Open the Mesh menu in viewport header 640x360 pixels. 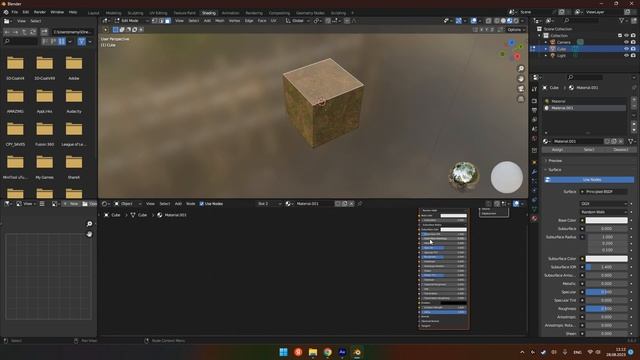pyautogui.click(x=220, y=21)
